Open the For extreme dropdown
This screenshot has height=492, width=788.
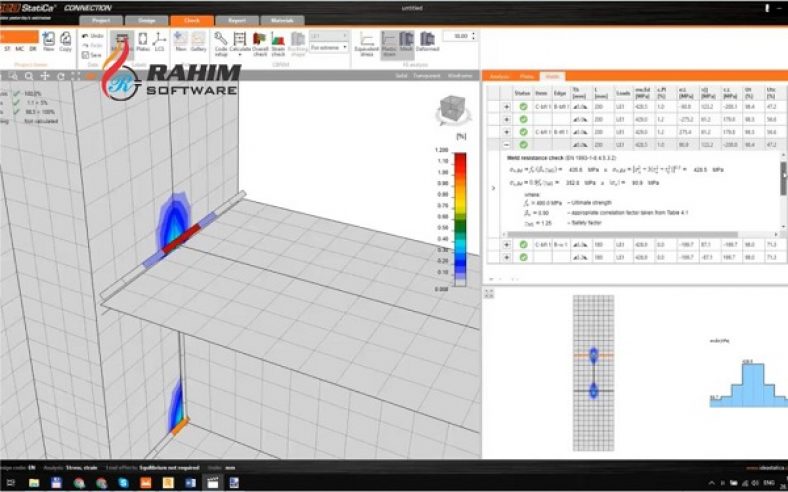click(x=329, y=47)
